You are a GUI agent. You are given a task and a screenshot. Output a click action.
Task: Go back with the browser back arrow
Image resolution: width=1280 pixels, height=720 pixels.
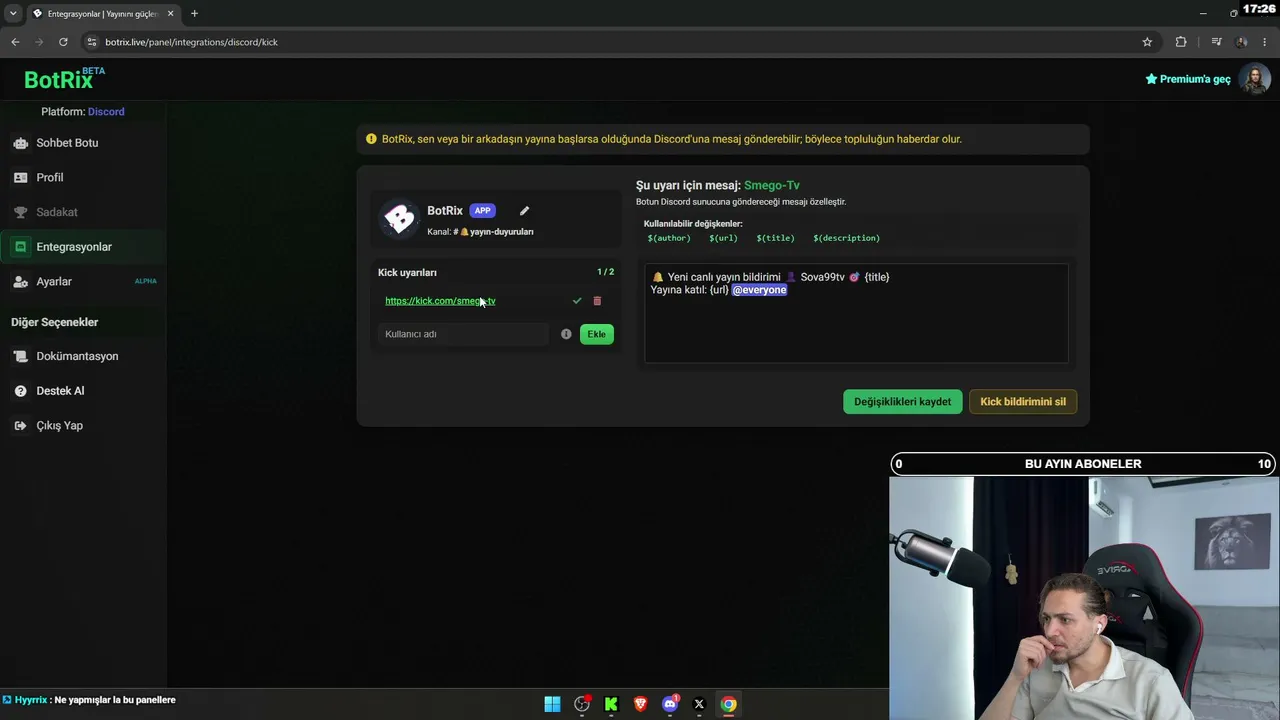pos(15,42)
